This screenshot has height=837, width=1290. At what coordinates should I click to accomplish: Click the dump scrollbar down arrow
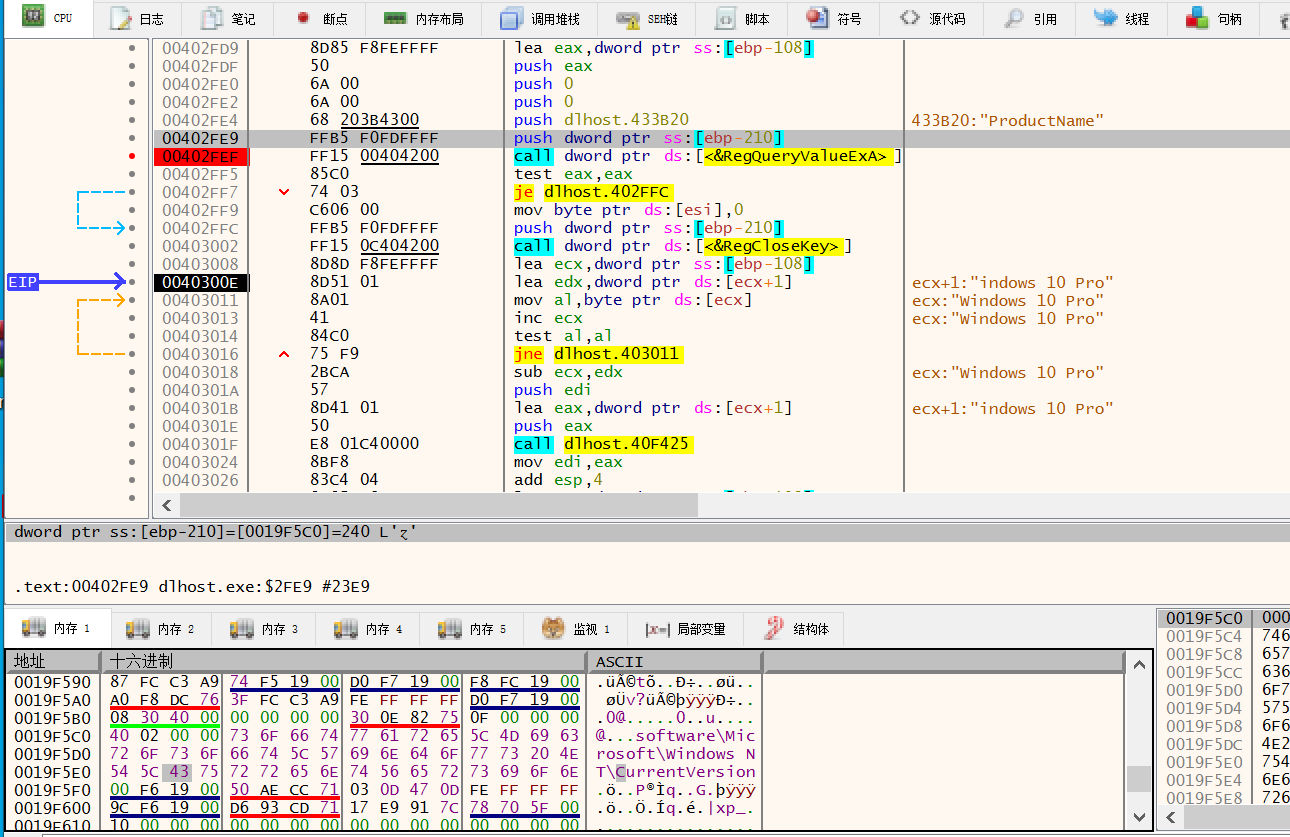(1138, 817)
